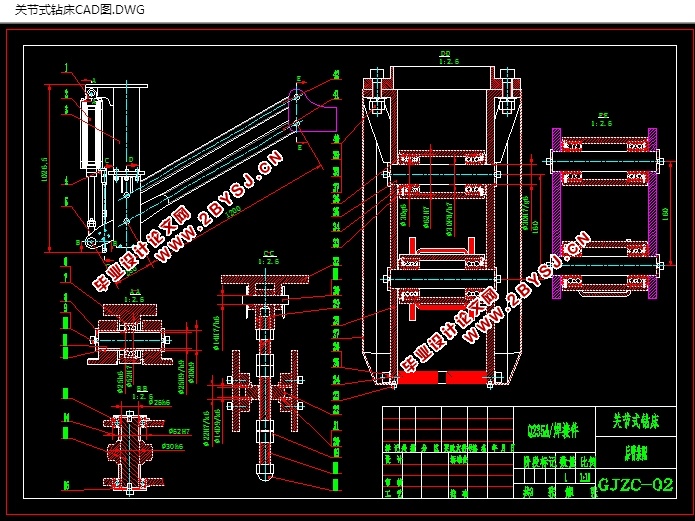Click the GJZC-02 drawing number cell
695x521 pixels.
point(634,486)
